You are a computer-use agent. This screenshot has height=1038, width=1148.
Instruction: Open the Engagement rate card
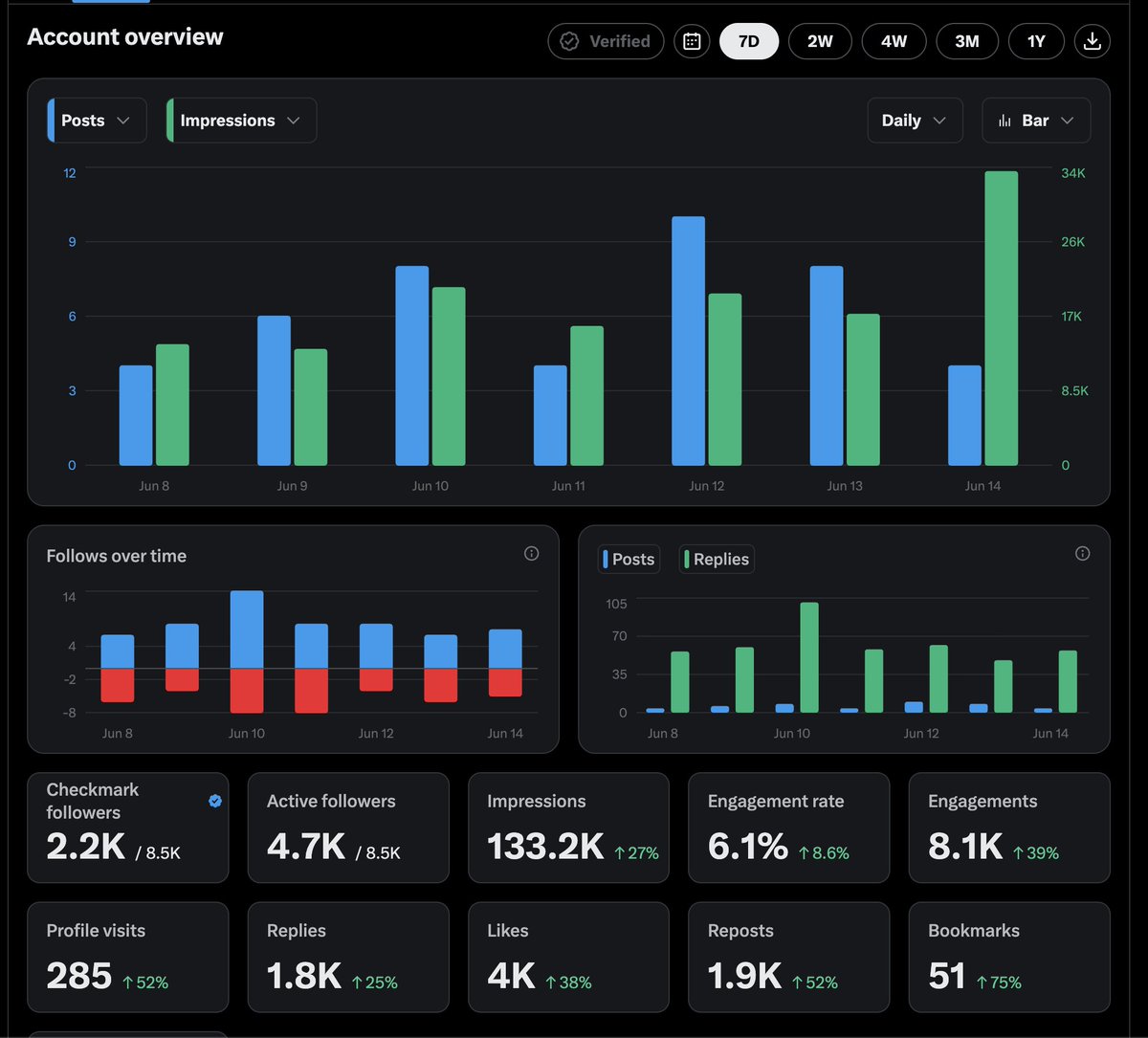(x=789, y=828)
